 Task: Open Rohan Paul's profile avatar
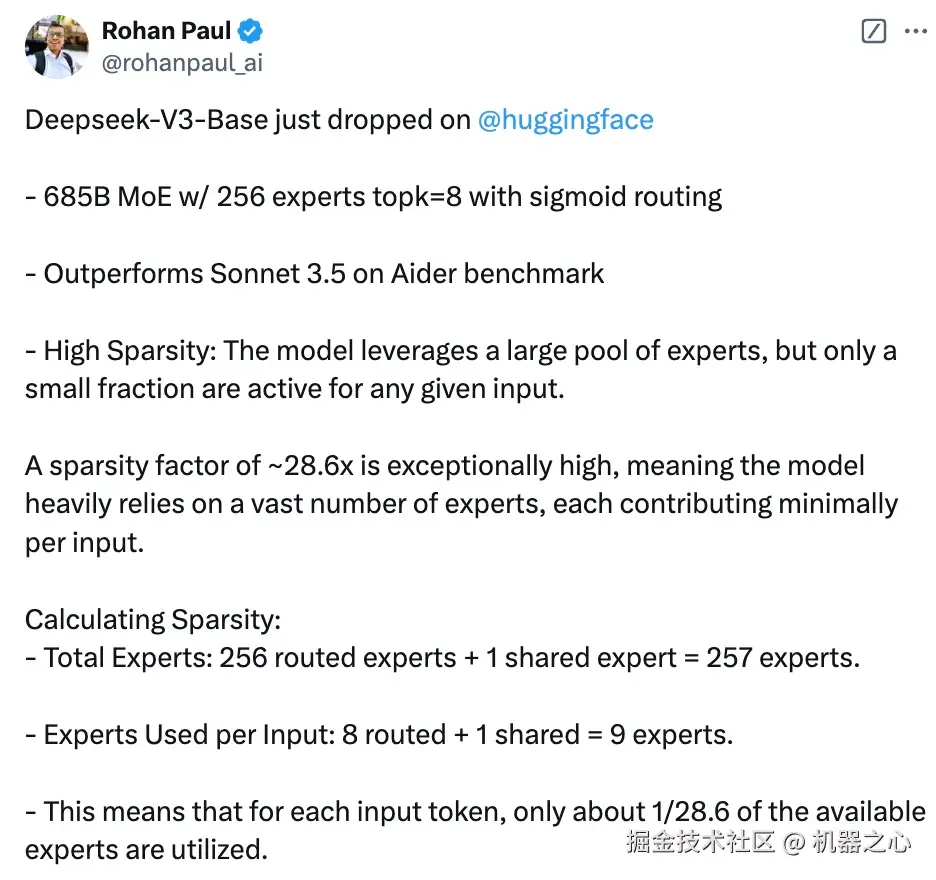coord(57,47)
